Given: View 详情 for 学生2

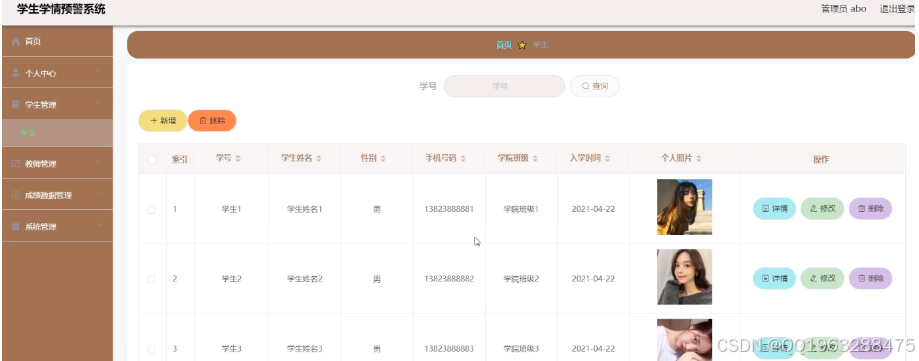Looking at the screenshot, I should [x=774, y=278].
